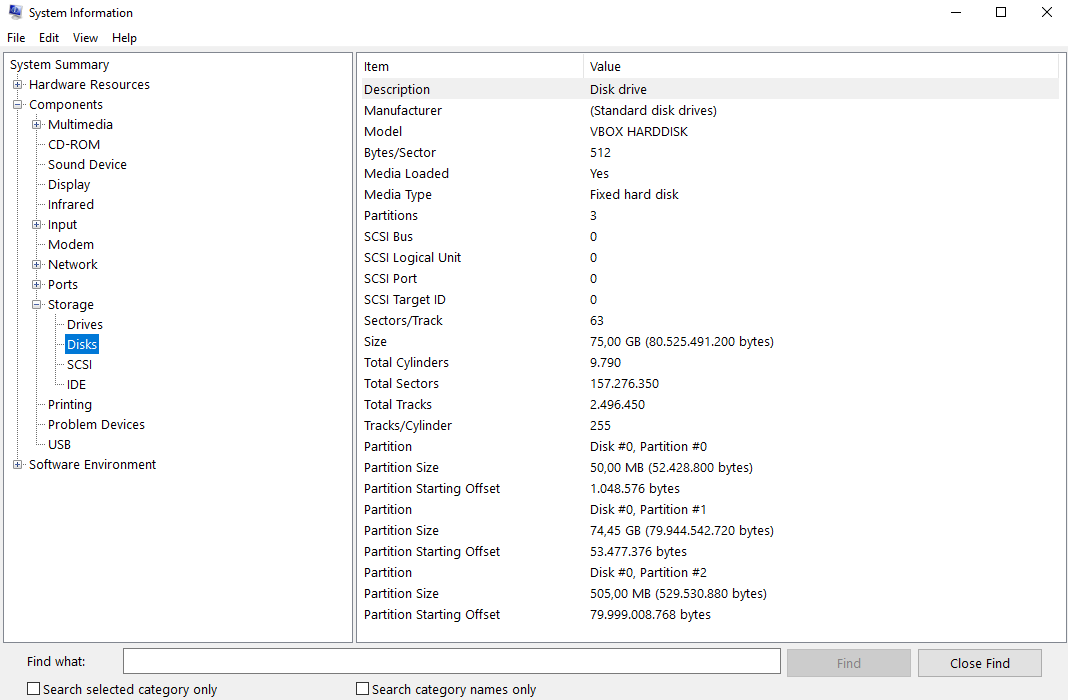Expand the Multimedia category

pyautogui.click(x=36, y=124)
